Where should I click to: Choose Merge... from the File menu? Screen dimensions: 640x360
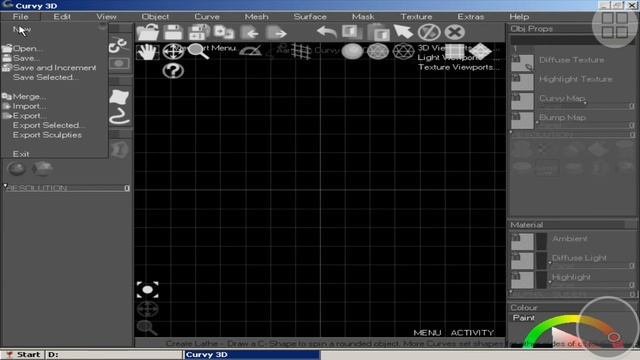(x=29, y=97)
